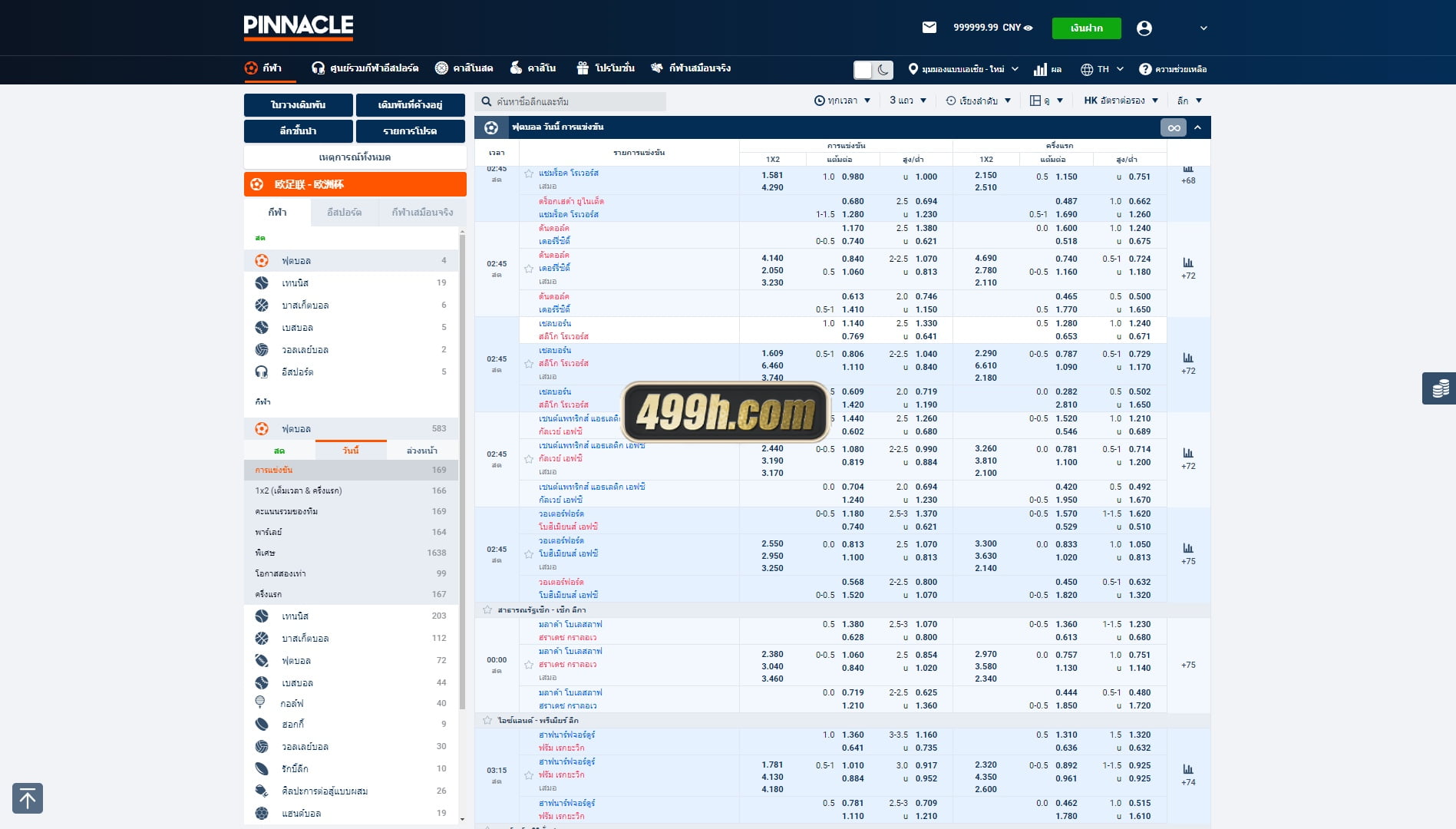Select the golf icon in the sidebar

260,702
